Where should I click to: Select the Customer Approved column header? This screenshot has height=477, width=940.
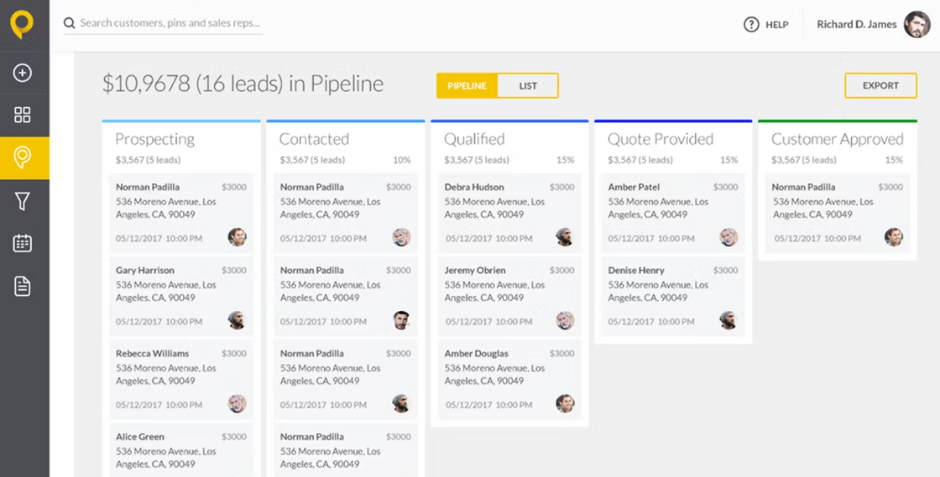click(837, 139)
